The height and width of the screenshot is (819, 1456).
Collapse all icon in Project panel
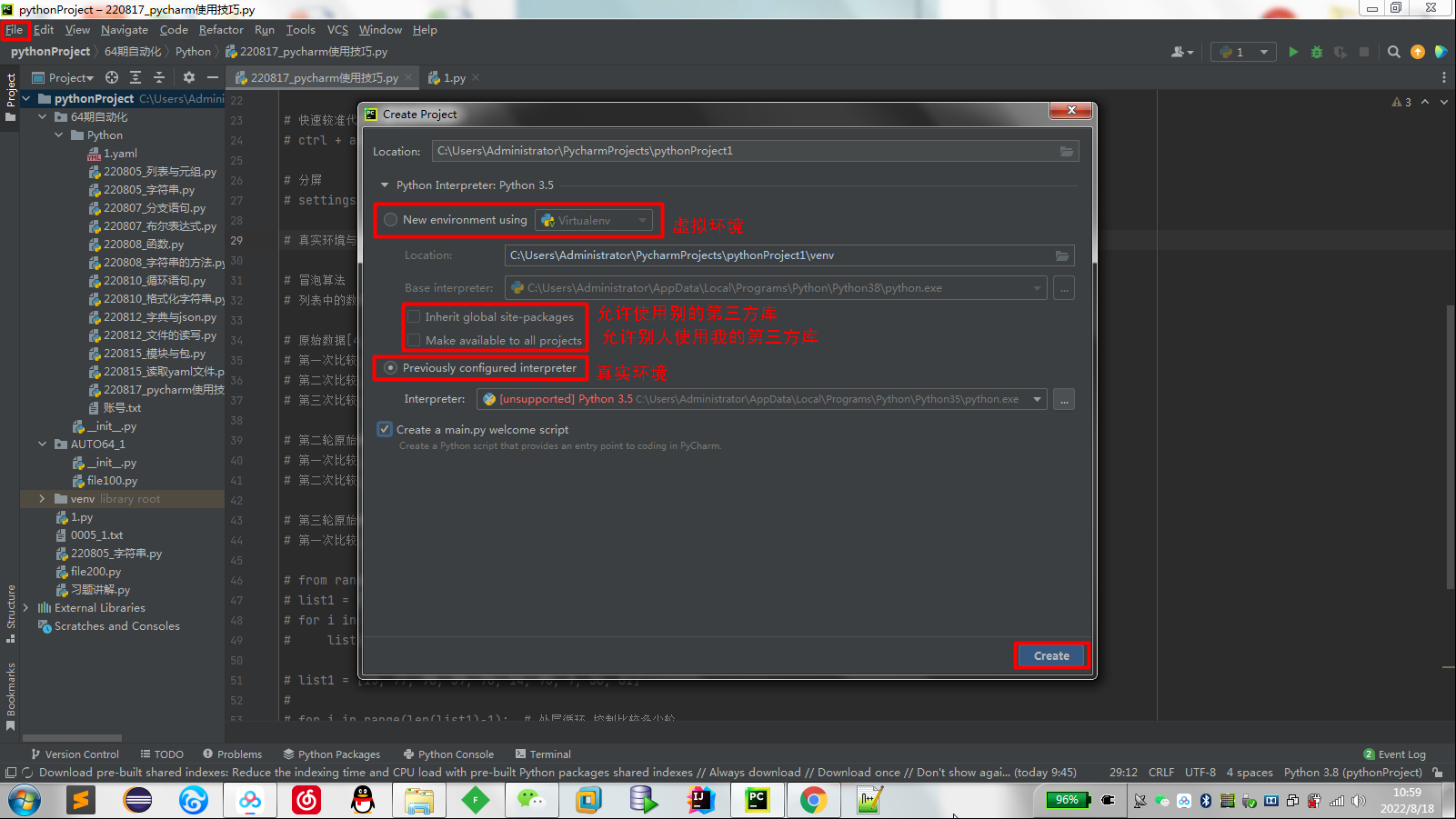[x=159, y=77]
